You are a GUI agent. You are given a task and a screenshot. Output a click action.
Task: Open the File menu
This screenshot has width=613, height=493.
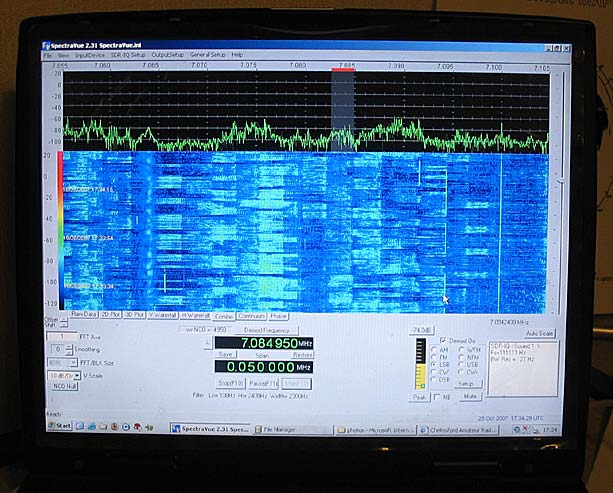tap(48, 56)
